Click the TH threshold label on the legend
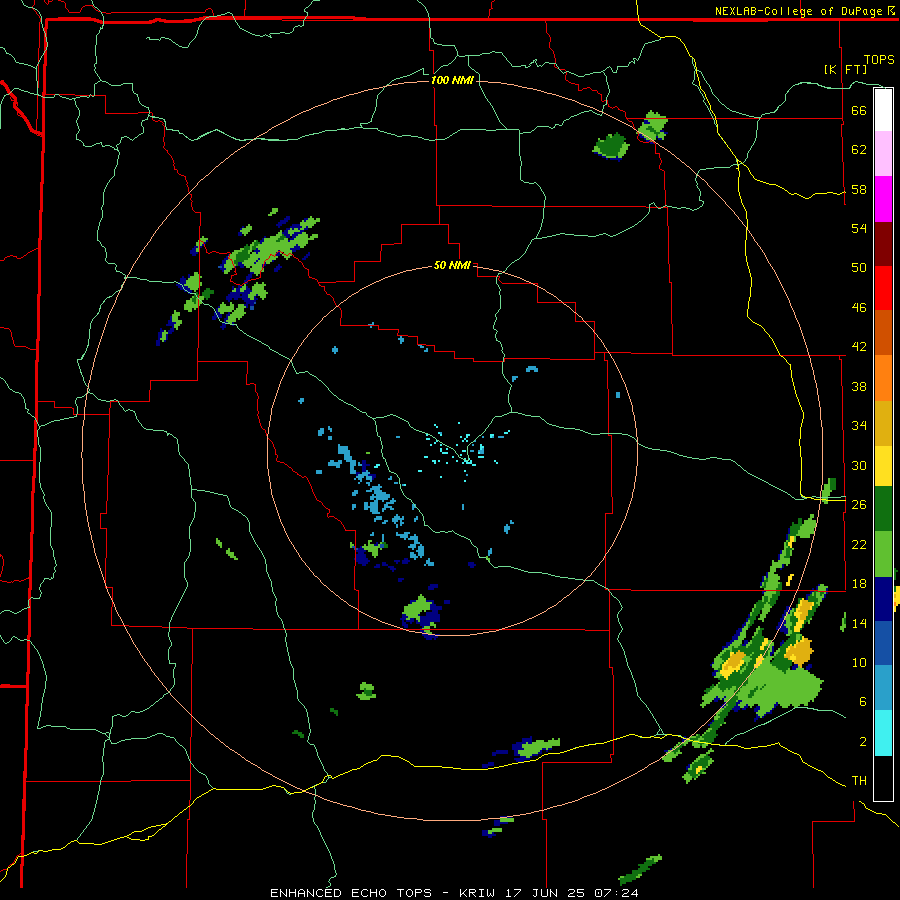 tap(859, 781)
